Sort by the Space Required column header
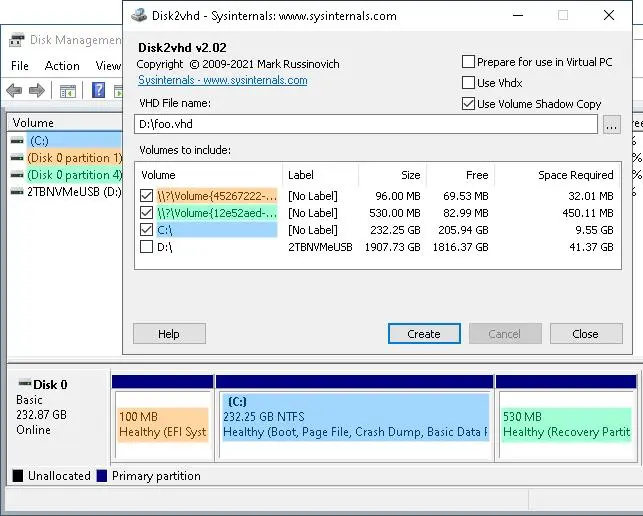 click(558, 175)
